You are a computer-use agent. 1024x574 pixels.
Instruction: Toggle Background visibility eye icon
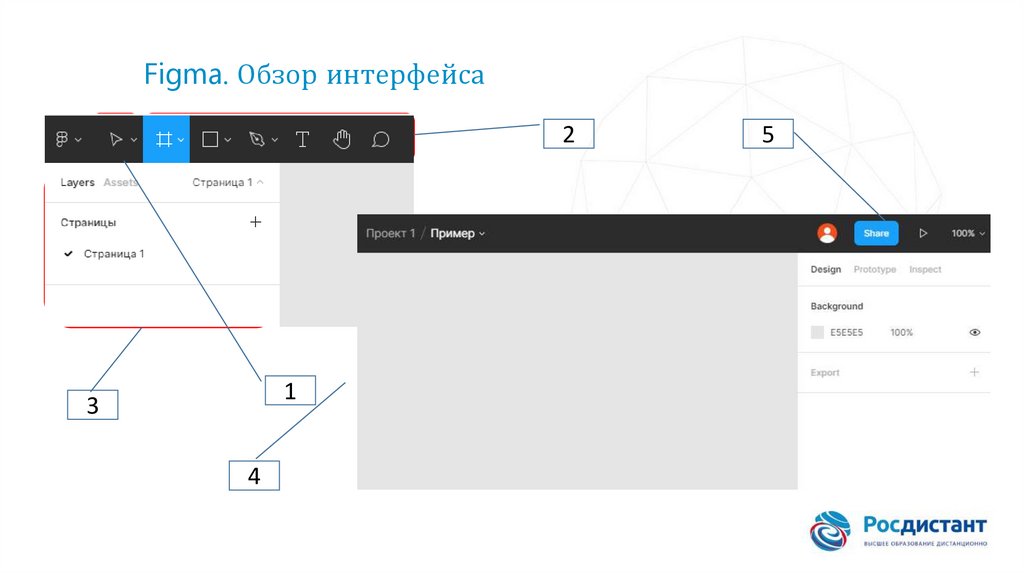click(x=974, y=332)
